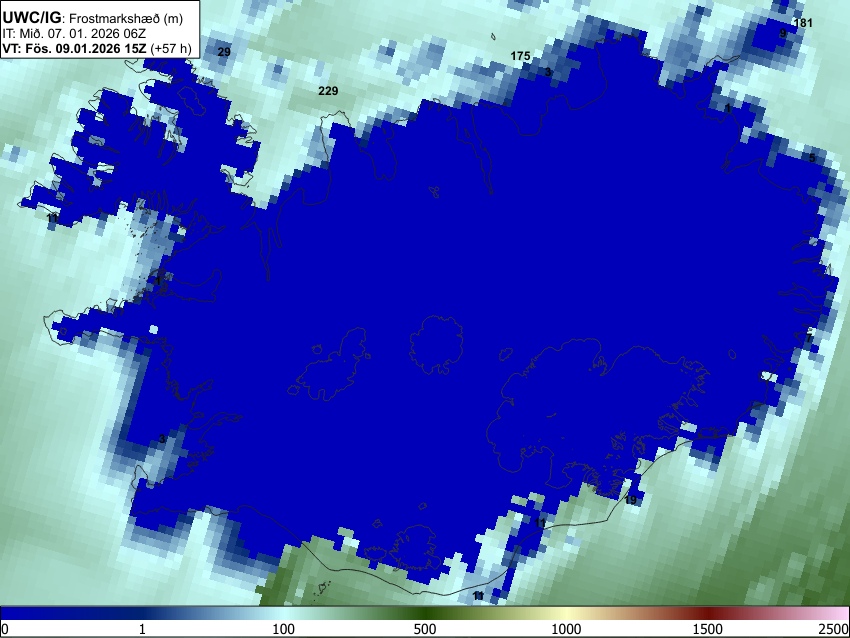Select the map value label '19'
This screenshot has height=638, width=850.
pyautogui.click(x=630, y=500)
